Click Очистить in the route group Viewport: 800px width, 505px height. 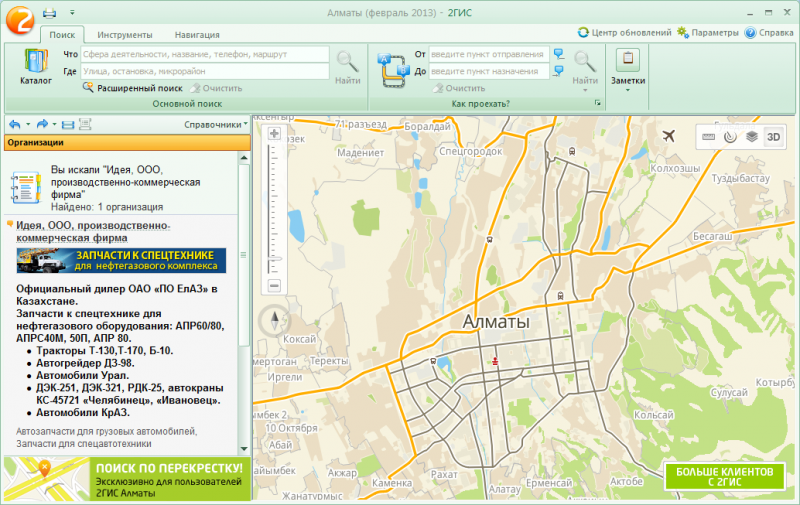[459, 88]
